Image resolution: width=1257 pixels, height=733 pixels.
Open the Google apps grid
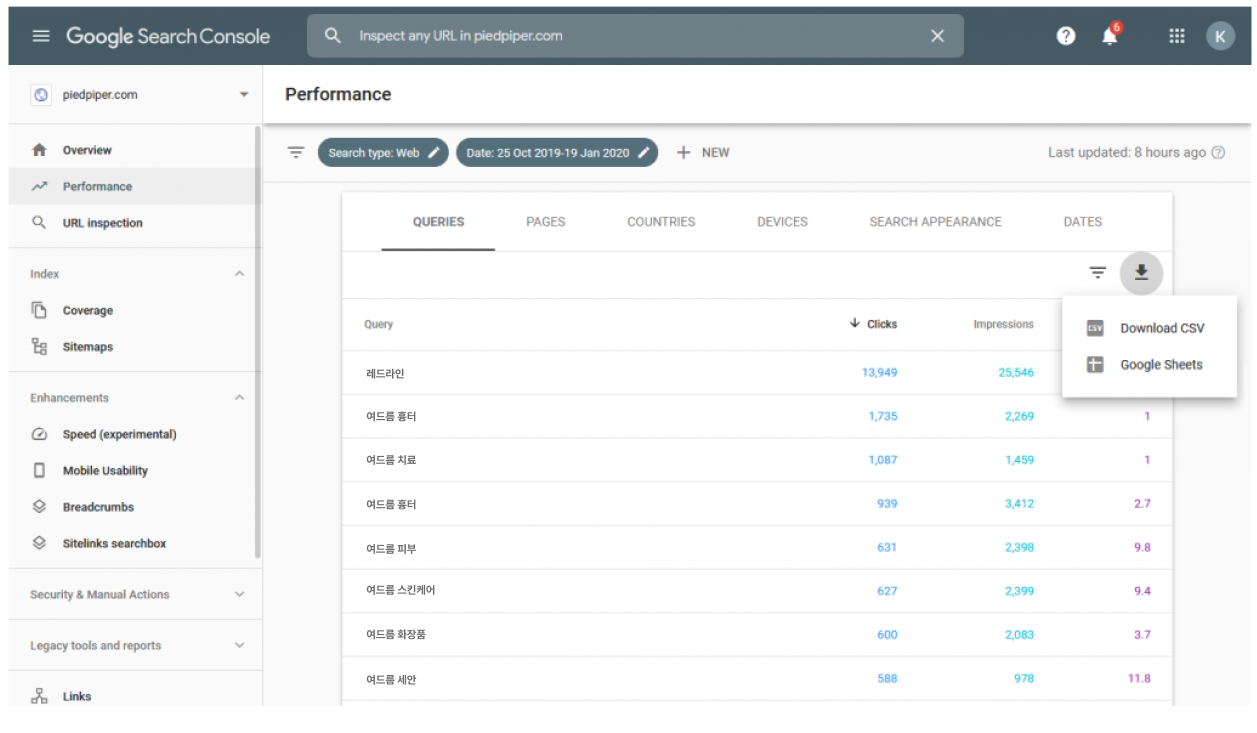tap(1177, 36)
